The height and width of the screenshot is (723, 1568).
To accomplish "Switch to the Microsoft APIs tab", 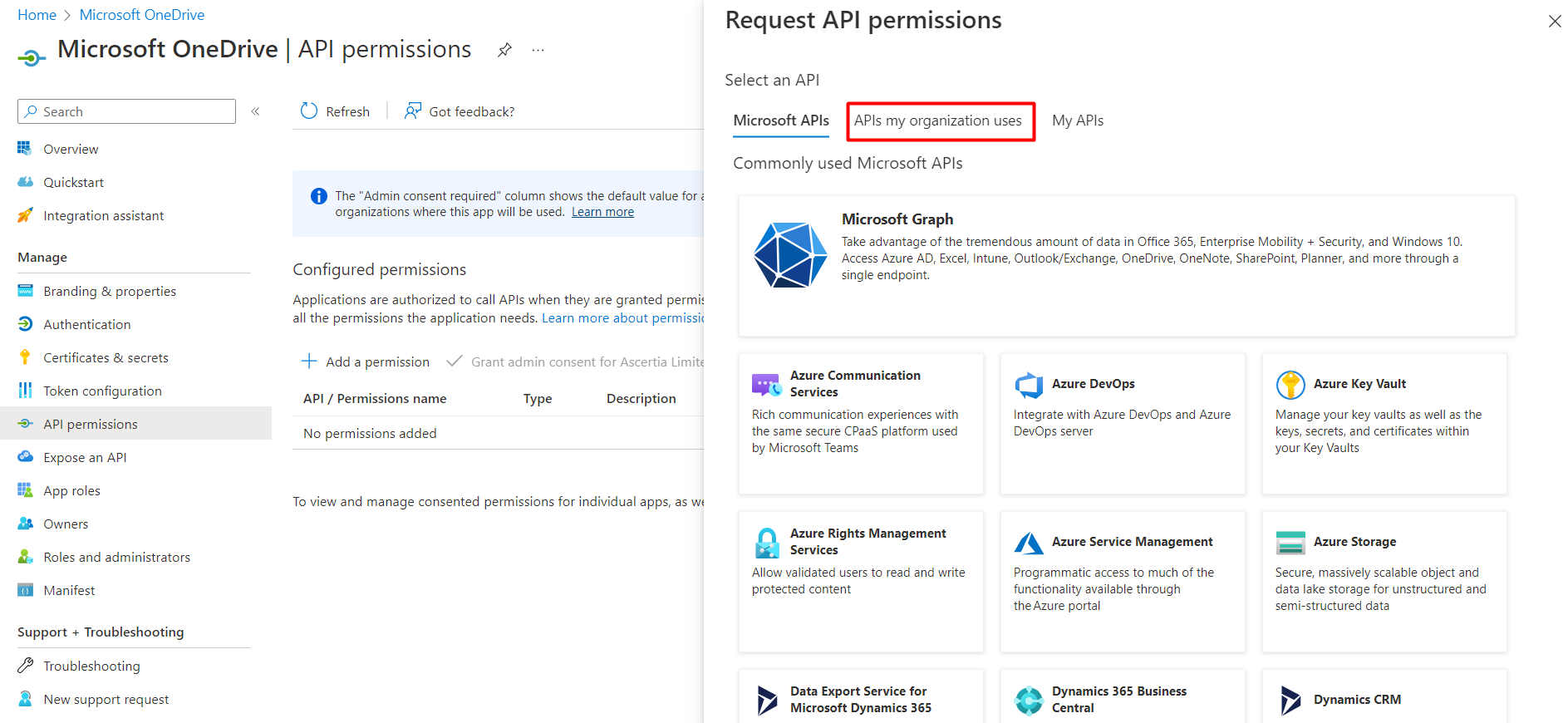I will [x=781, y=120].
